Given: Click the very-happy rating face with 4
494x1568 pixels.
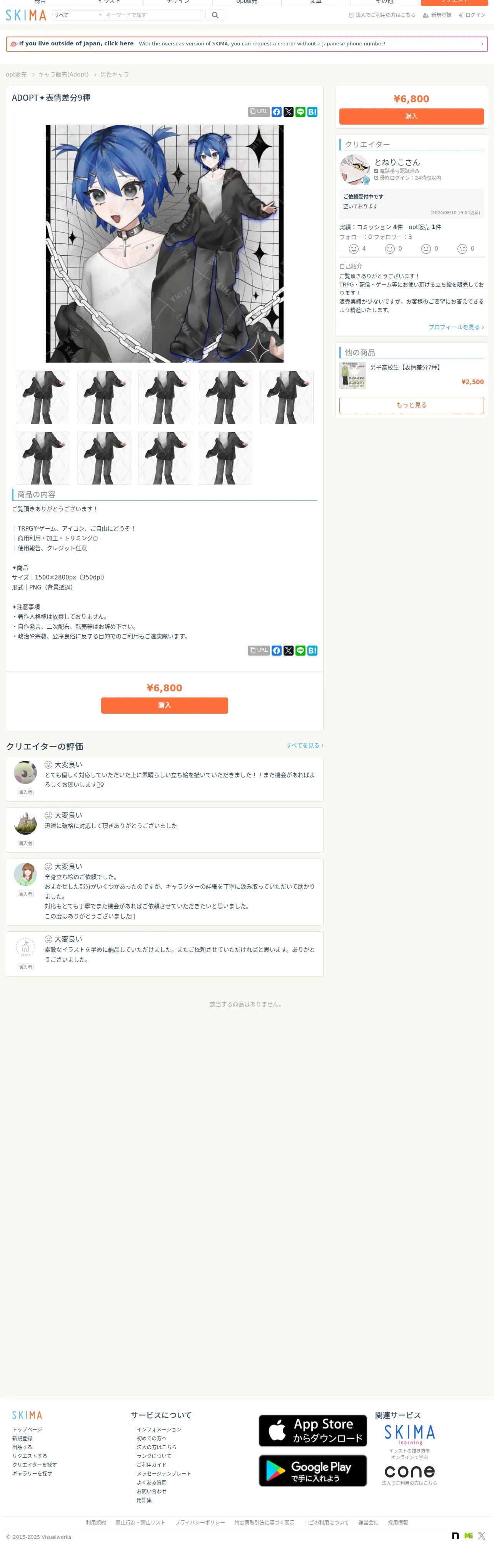Looking at the screenshot, I should click(353, 248).
